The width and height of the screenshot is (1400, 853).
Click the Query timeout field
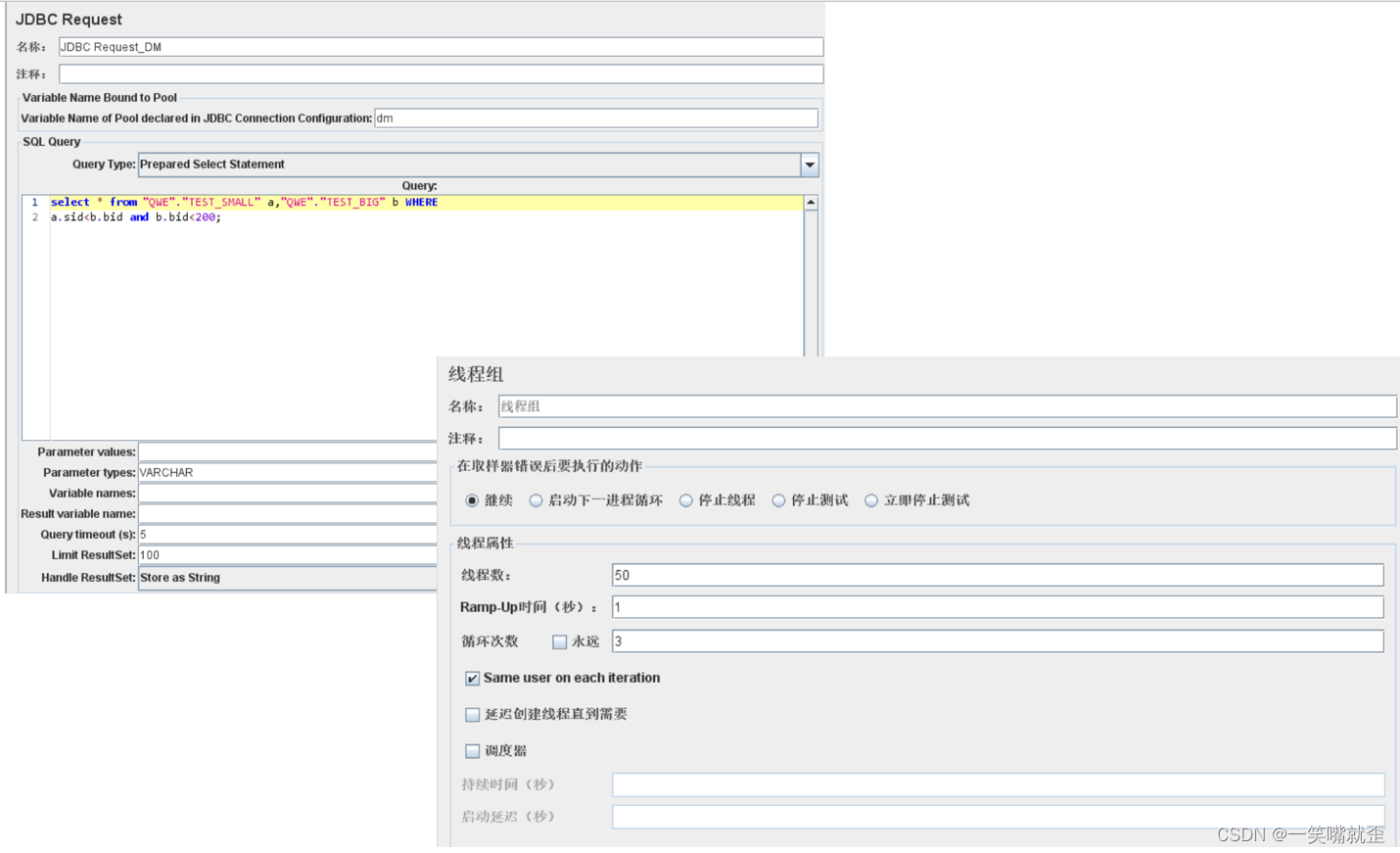pos(287,534)
